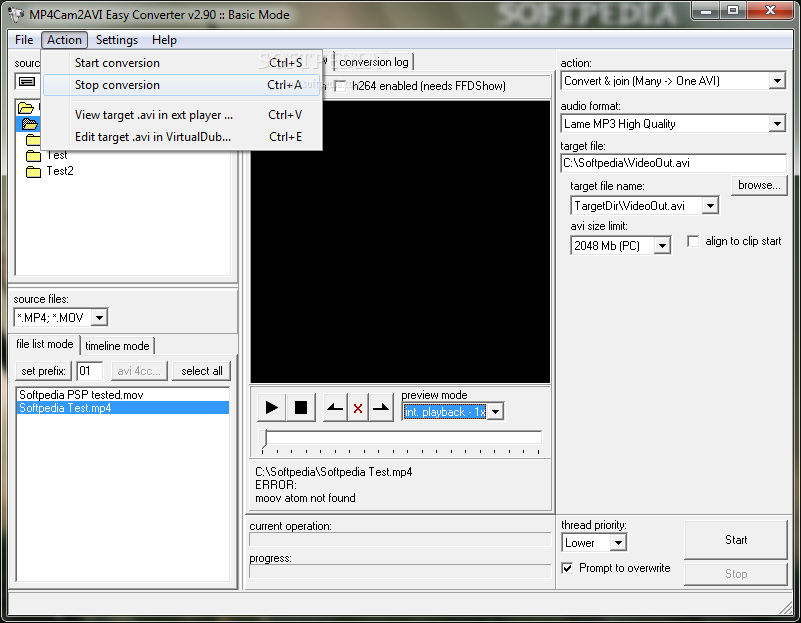Image resolution: width=801 pixels, height=623 pixels.
Task: Click the set prefix button
Action: tap(43, 371)
